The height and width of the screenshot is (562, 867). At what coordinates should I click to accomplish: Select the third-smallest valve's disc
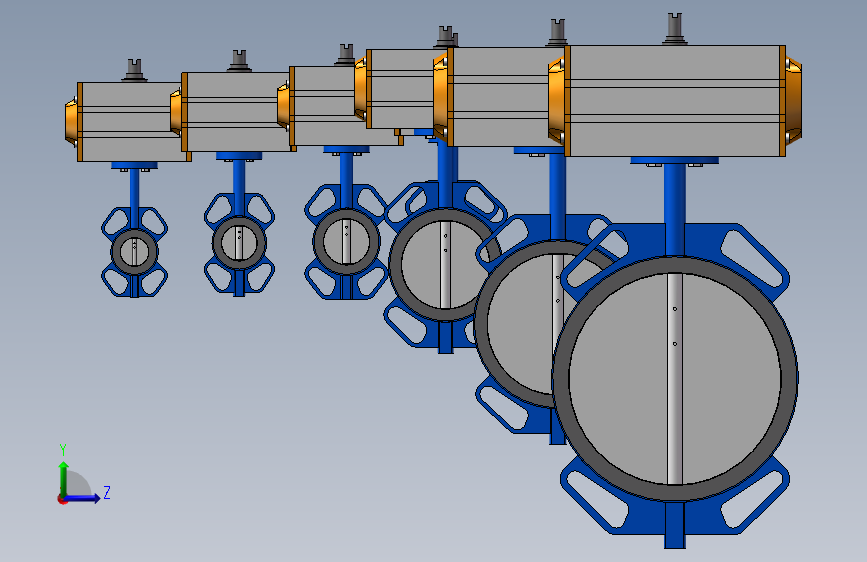tap(346, 242)
